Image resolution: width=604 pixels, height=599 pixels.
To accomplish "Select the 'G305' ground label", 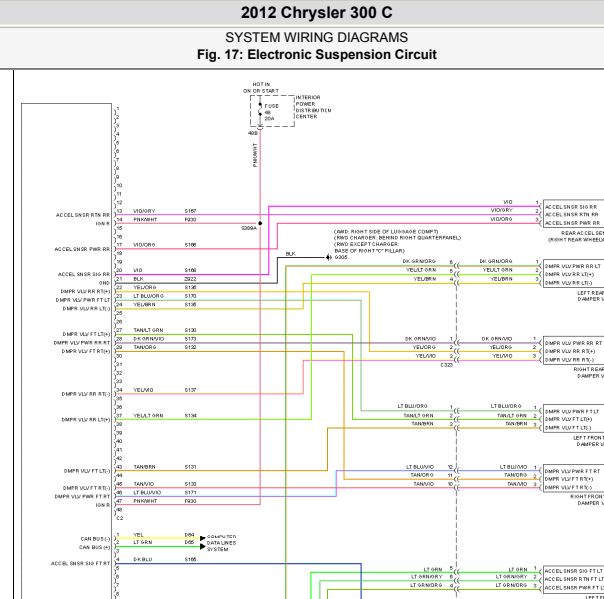I will tap(341, 257).
